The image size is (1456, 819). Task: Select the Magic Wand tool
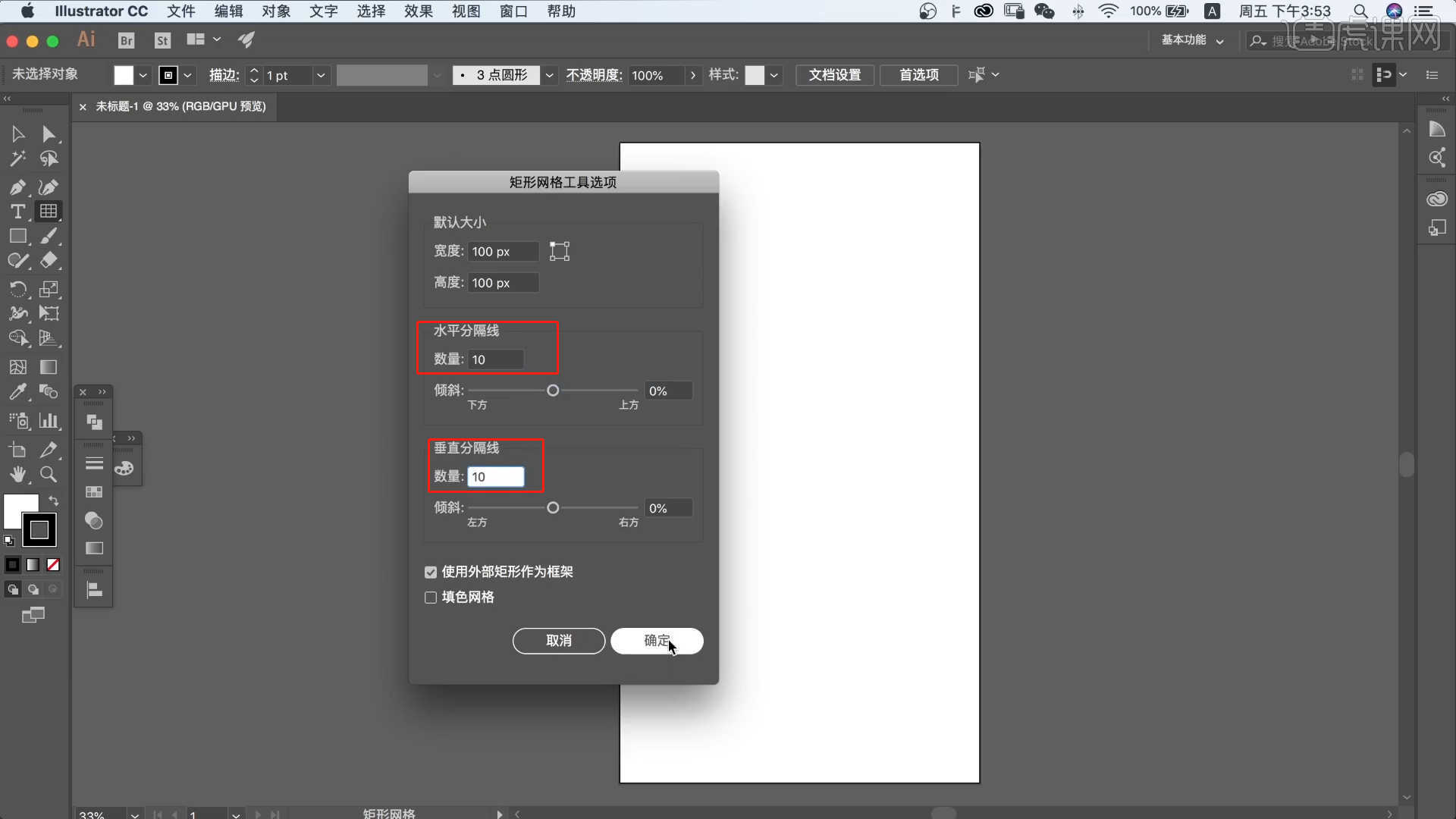tap(18, 158)
